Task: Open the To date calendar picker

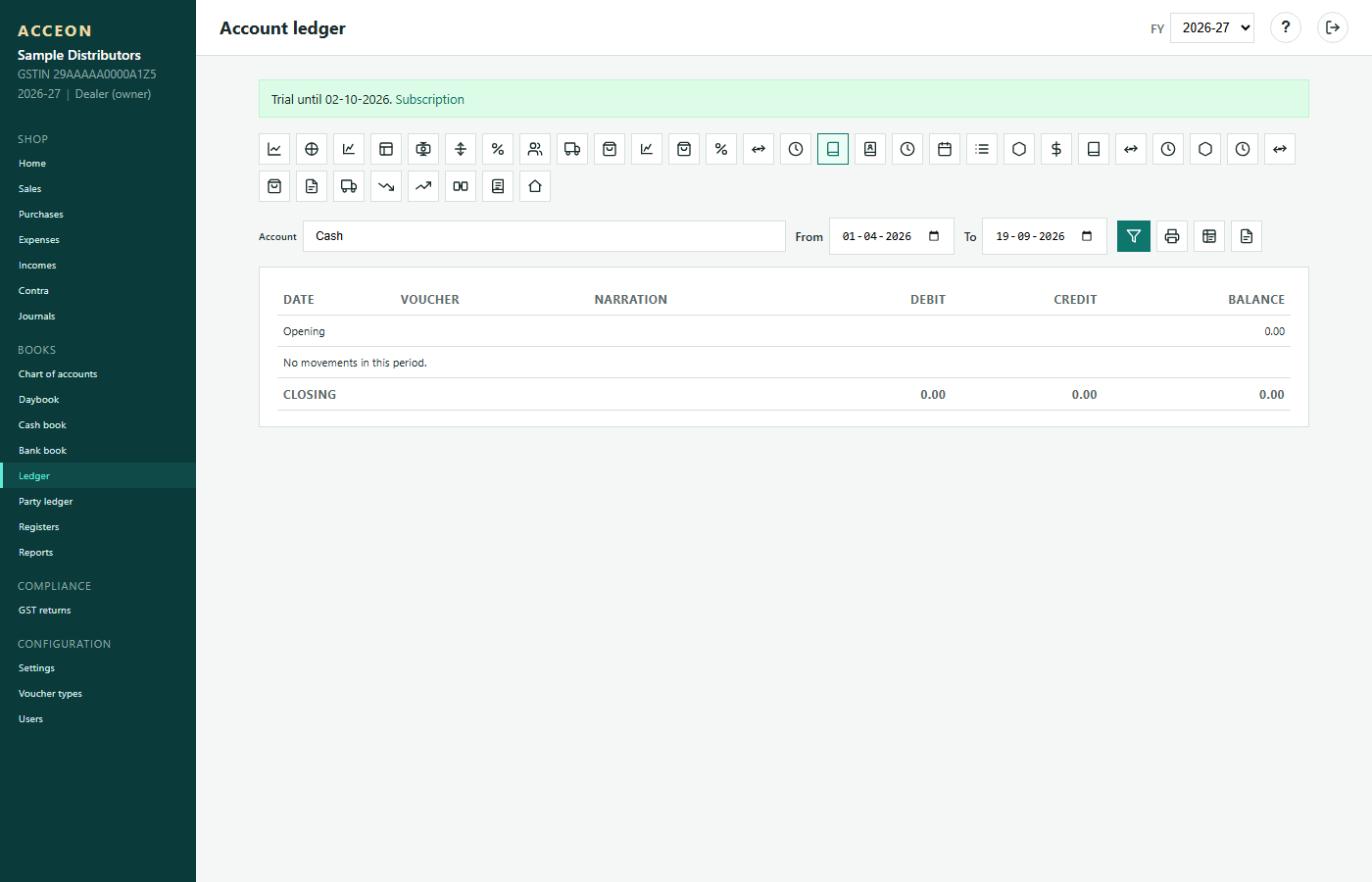Action: tap(1087, 236)
